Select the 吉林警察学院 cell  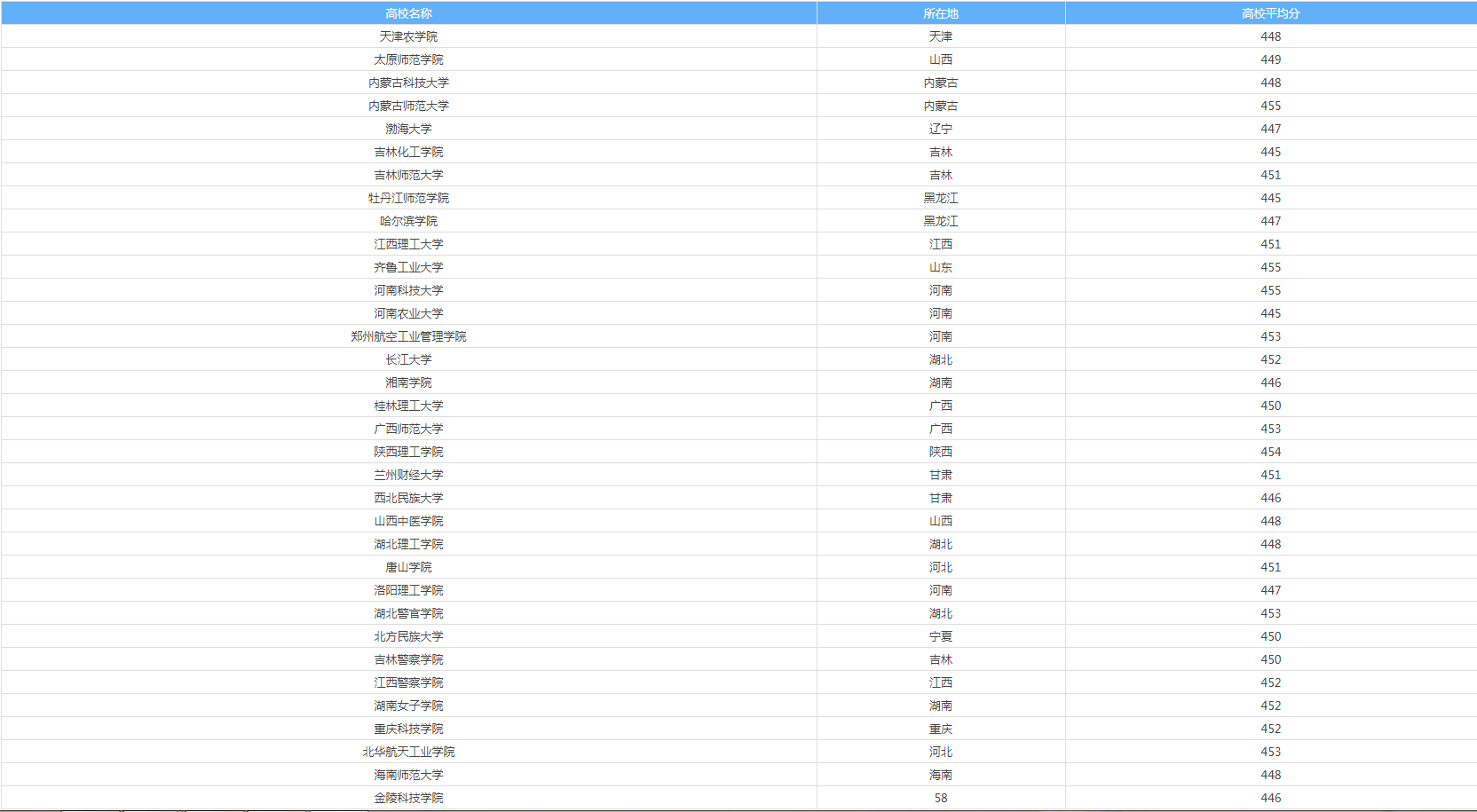pyautogui.click(x=408, y=659)
